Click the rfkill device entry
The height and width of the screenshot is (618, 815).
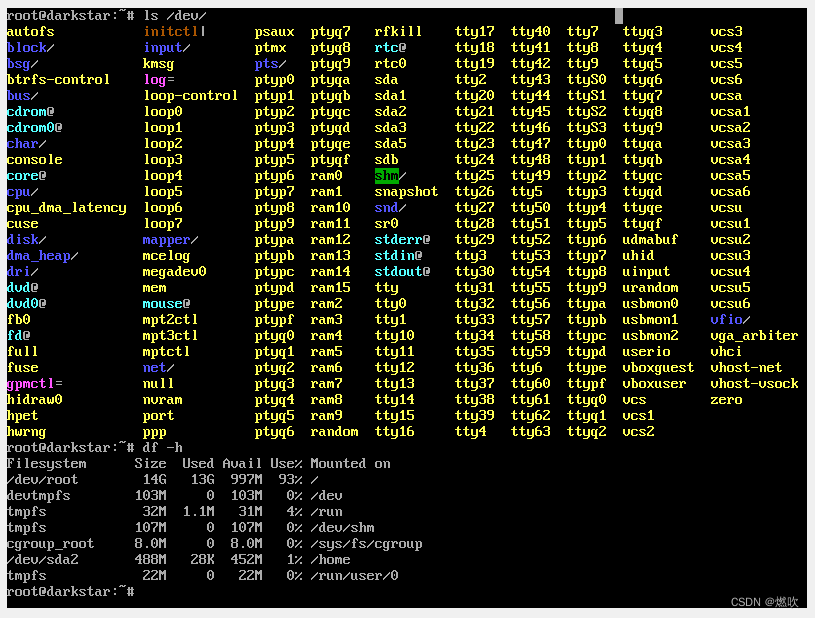[396, 31]
